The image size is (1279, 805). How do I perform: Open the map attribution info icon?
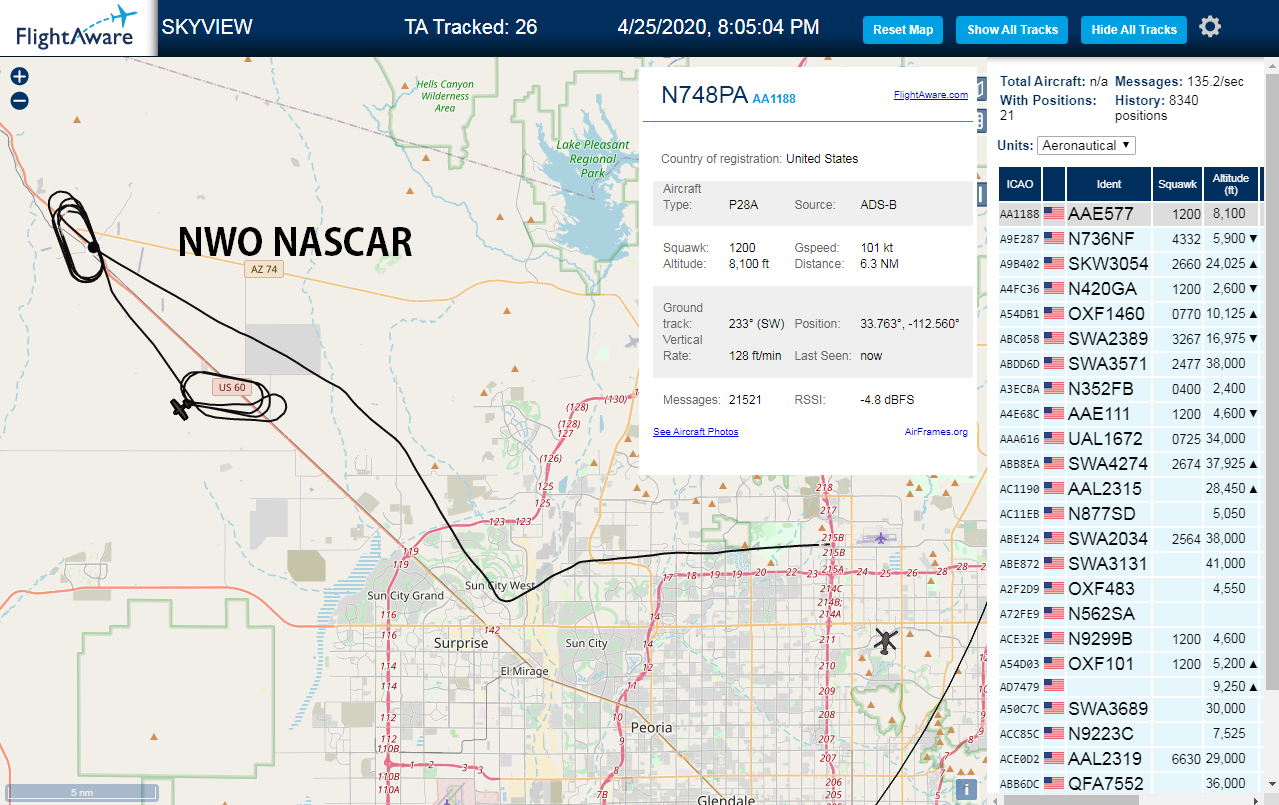point(966,788)
